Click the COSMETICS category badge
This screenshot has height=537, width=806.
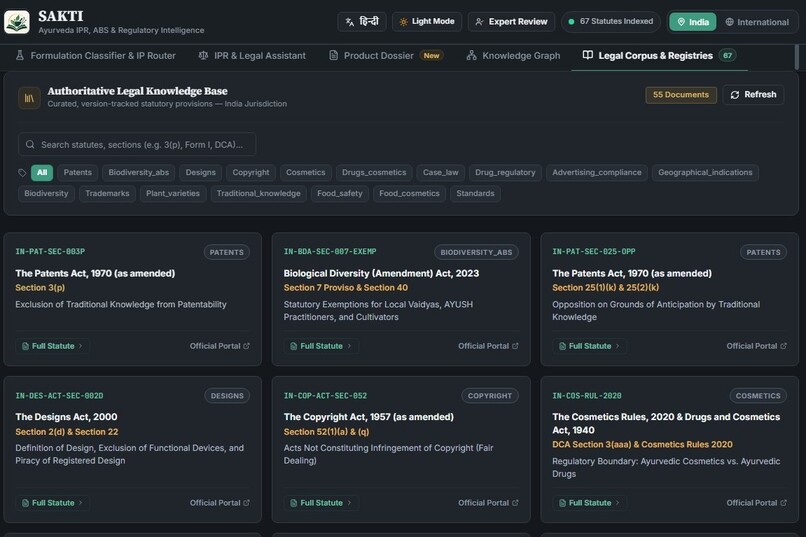pos(758,396)
